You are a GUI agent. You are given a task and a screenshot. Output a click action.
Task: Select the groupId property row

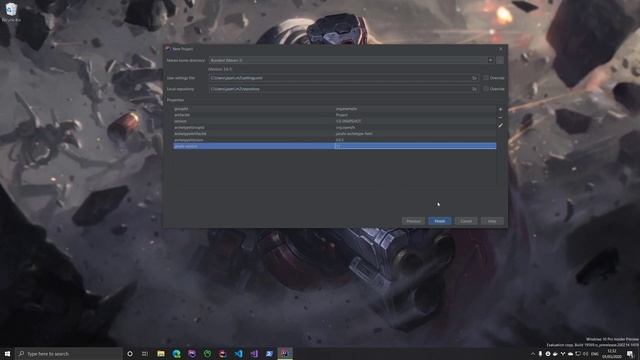[x=335, y=109]
